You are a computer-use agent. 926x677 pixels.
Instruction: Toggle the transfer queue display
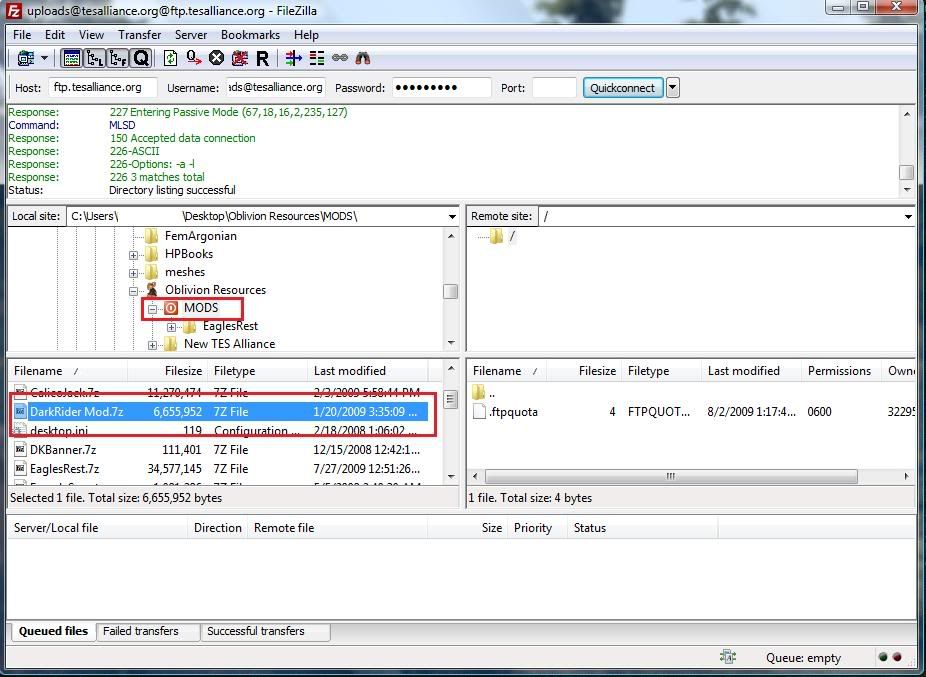coord(141,58)
